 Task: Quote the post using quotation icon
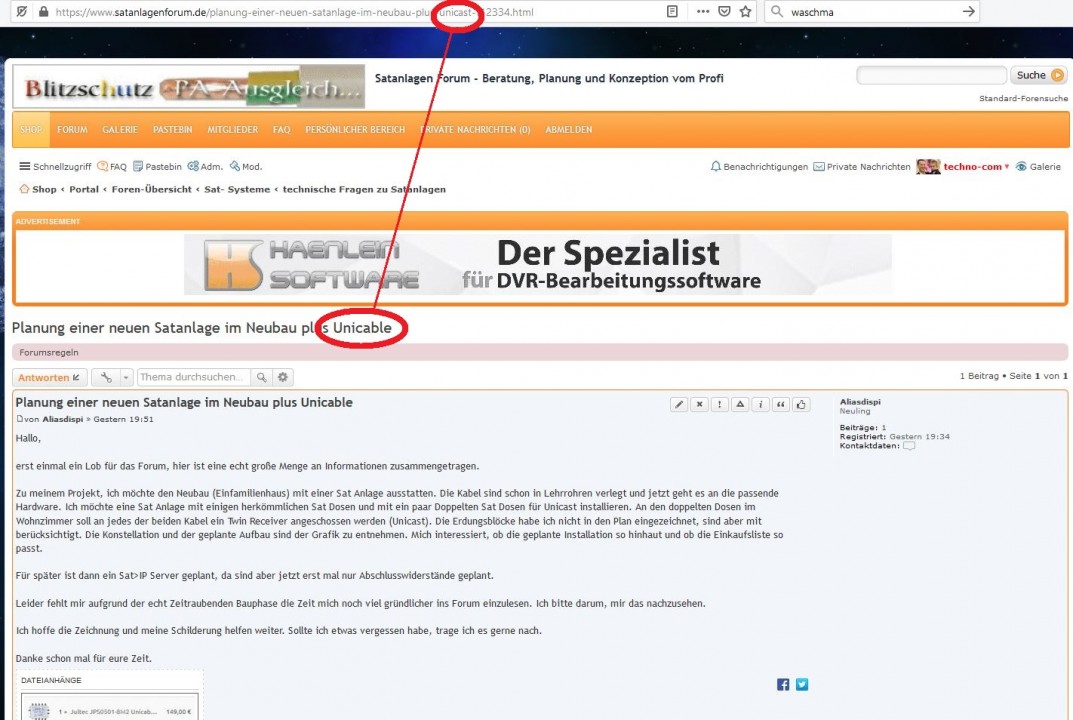click(781, 404)
